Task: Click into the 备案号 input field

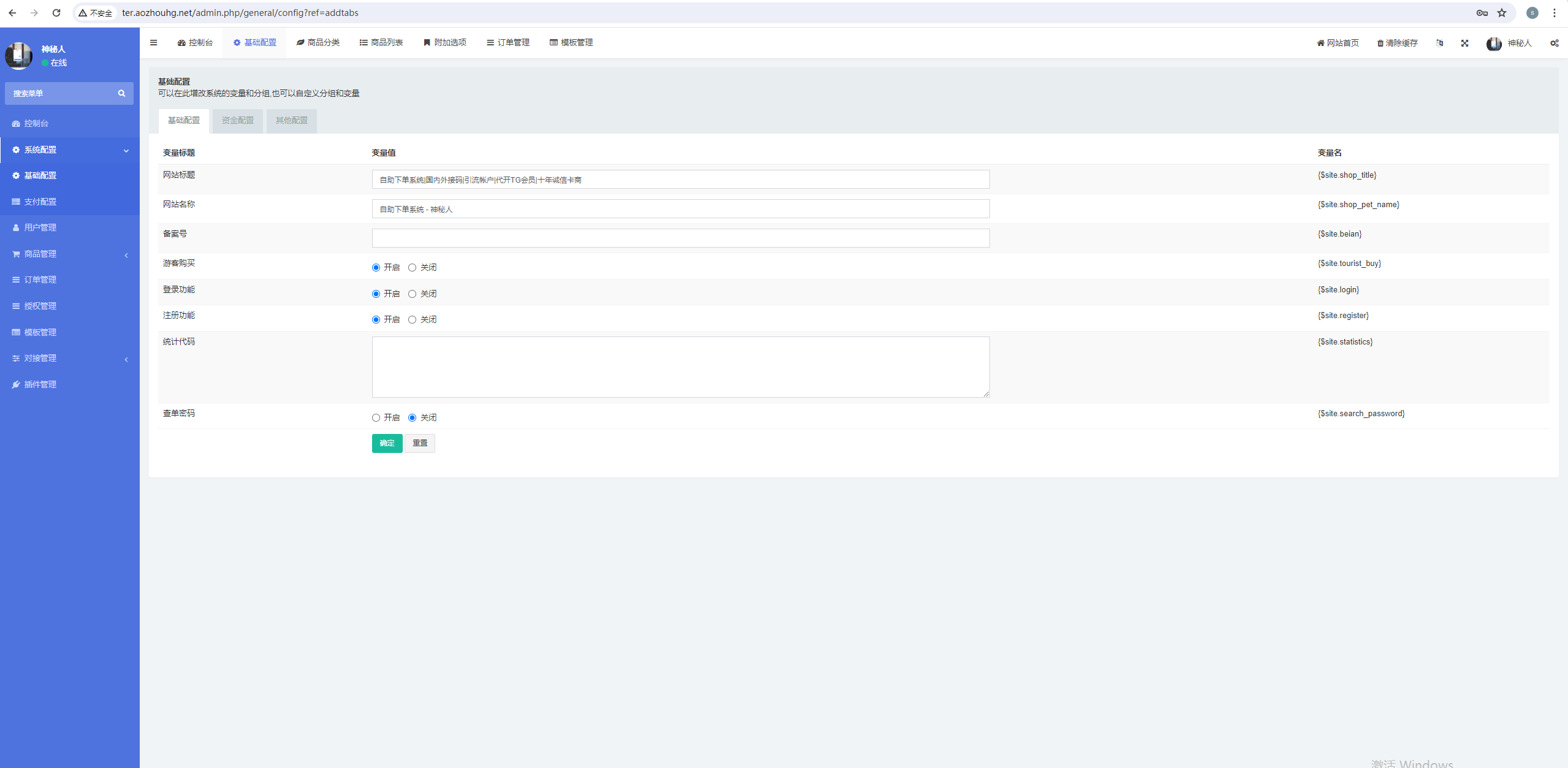Action: 680,238
